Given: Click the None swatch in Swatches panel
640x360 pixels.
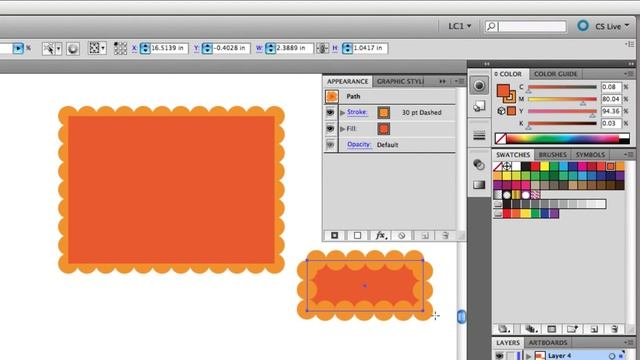Looking at the screenshot, I should tap(498, 166).
